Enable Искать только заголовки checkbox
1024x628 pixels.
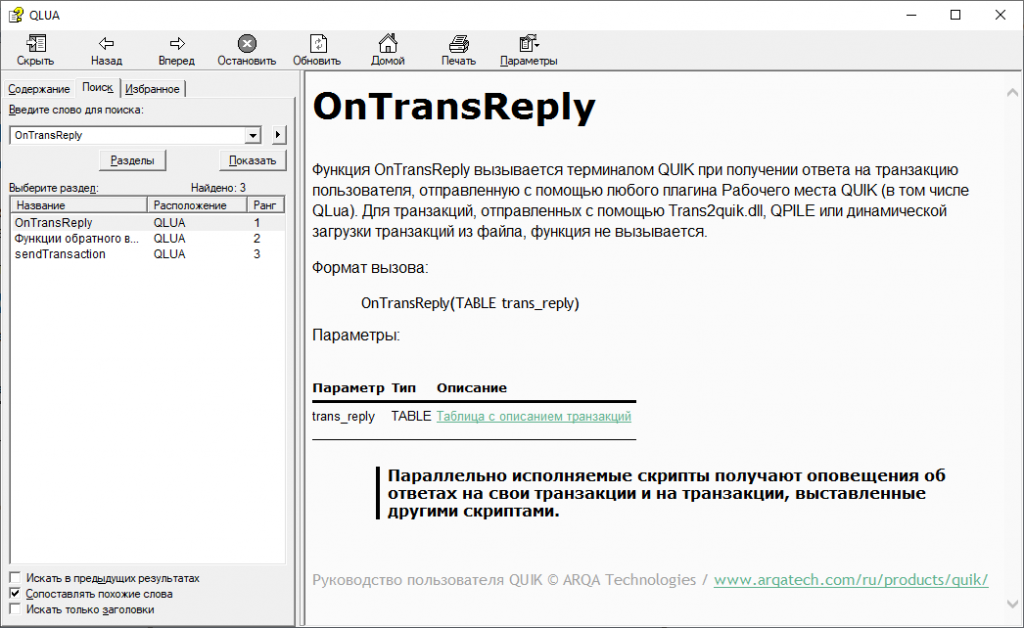pos(15,608)
